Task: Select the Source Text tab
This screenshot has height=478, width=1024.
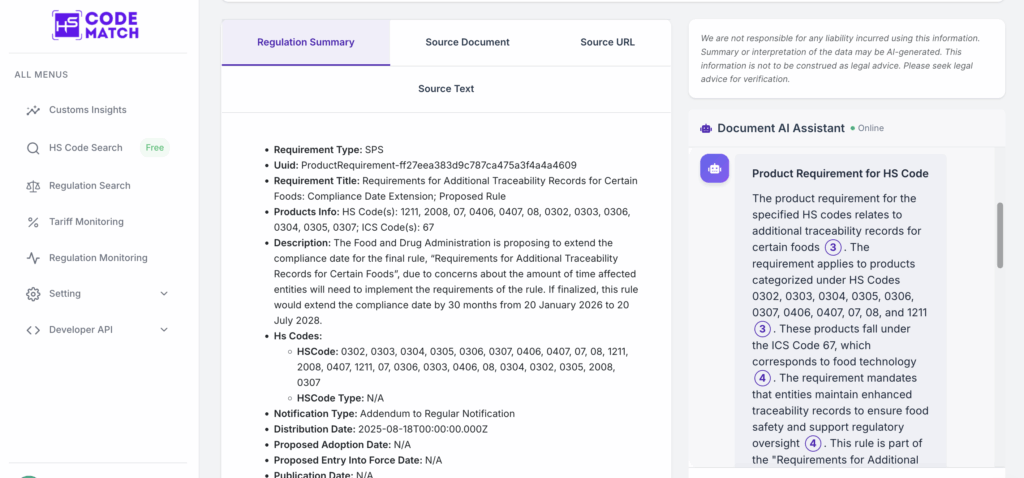Action: [446, 89]
